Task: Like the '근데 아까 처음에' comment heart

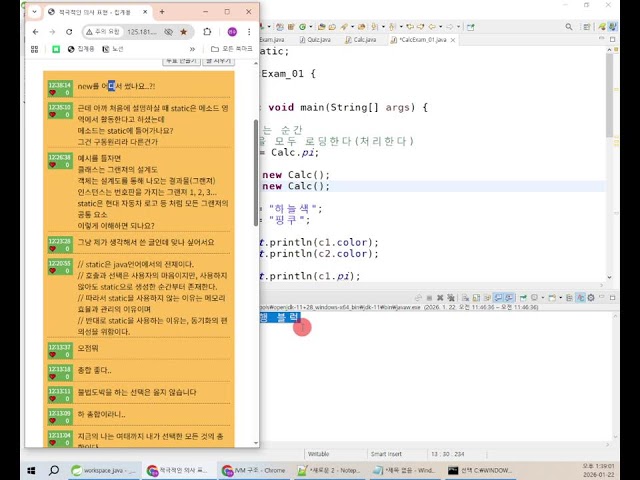Action: pyautogui.click(x=53, y=115)
